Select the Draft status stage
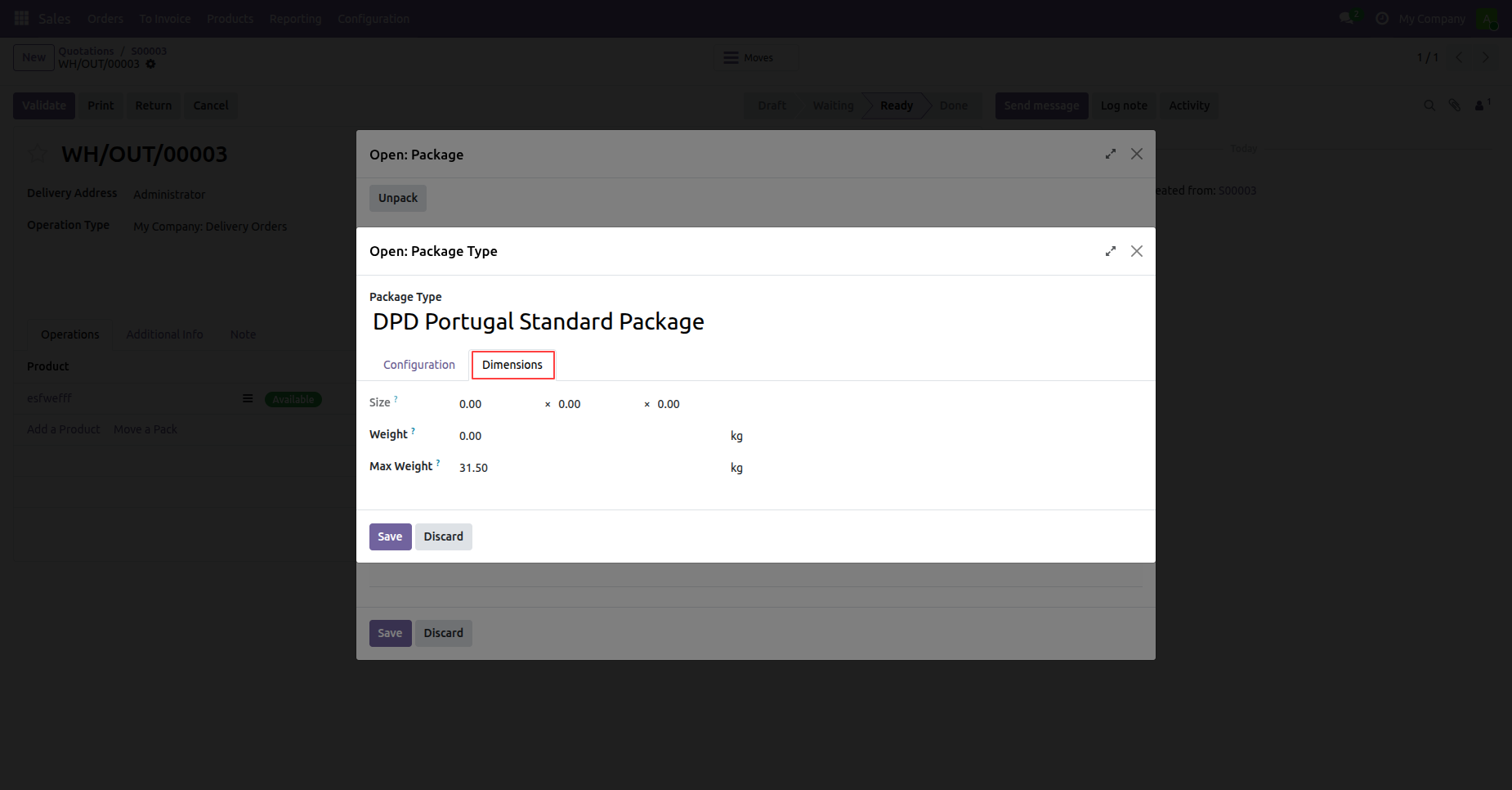This screenshot has height=790, width=1512. [772, 105]
